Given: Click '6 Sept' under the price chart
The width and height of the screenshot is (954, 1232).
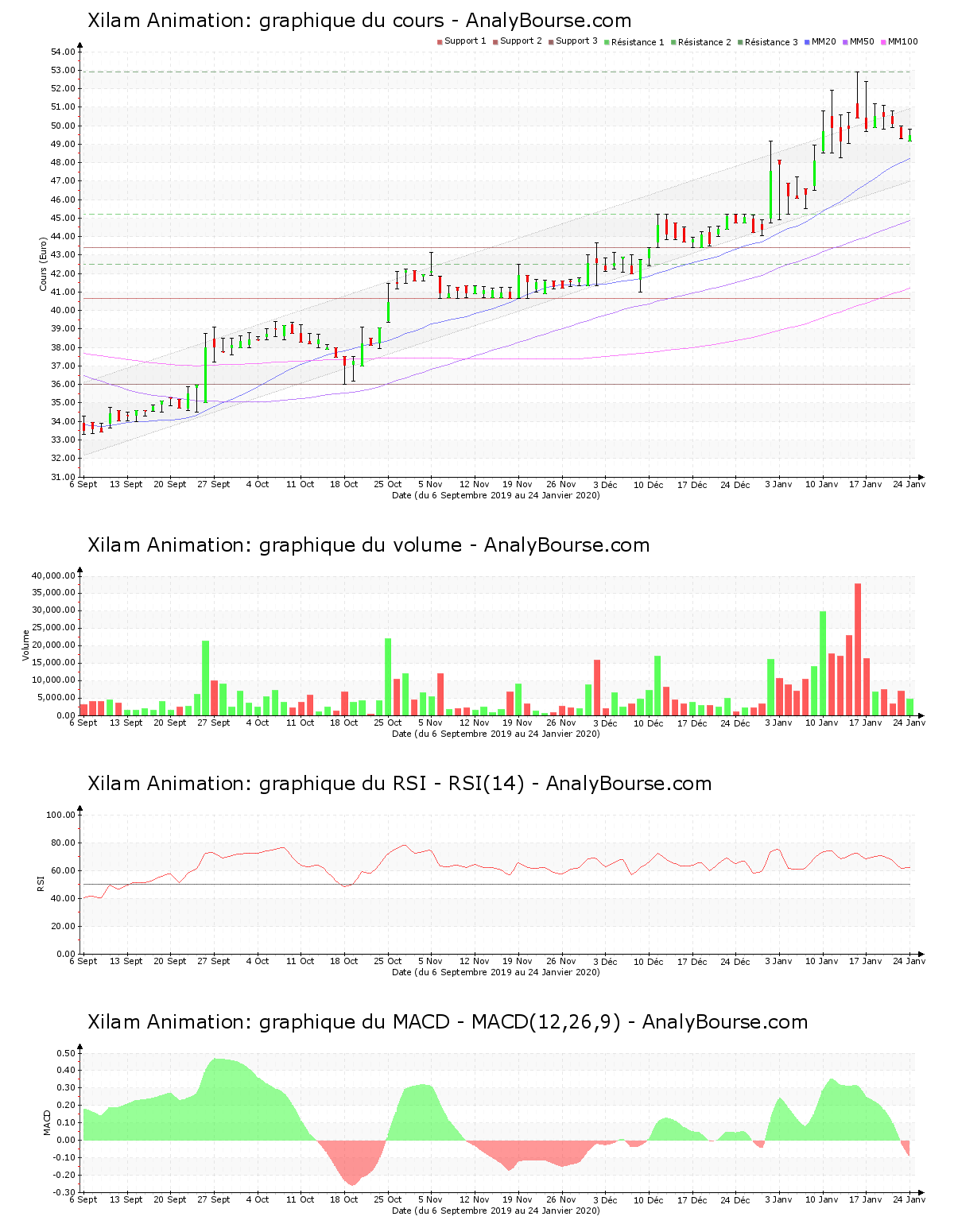Looking at the screenshot, I should (83, 484).
